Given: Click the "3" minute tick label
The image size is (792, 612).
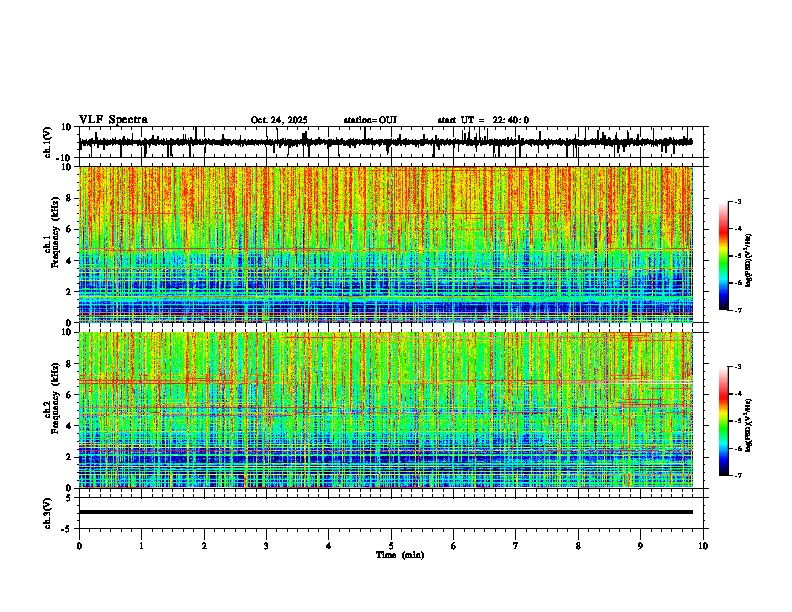Looking at the screenshot, I should pyautogui.click(x=266, y=546).
